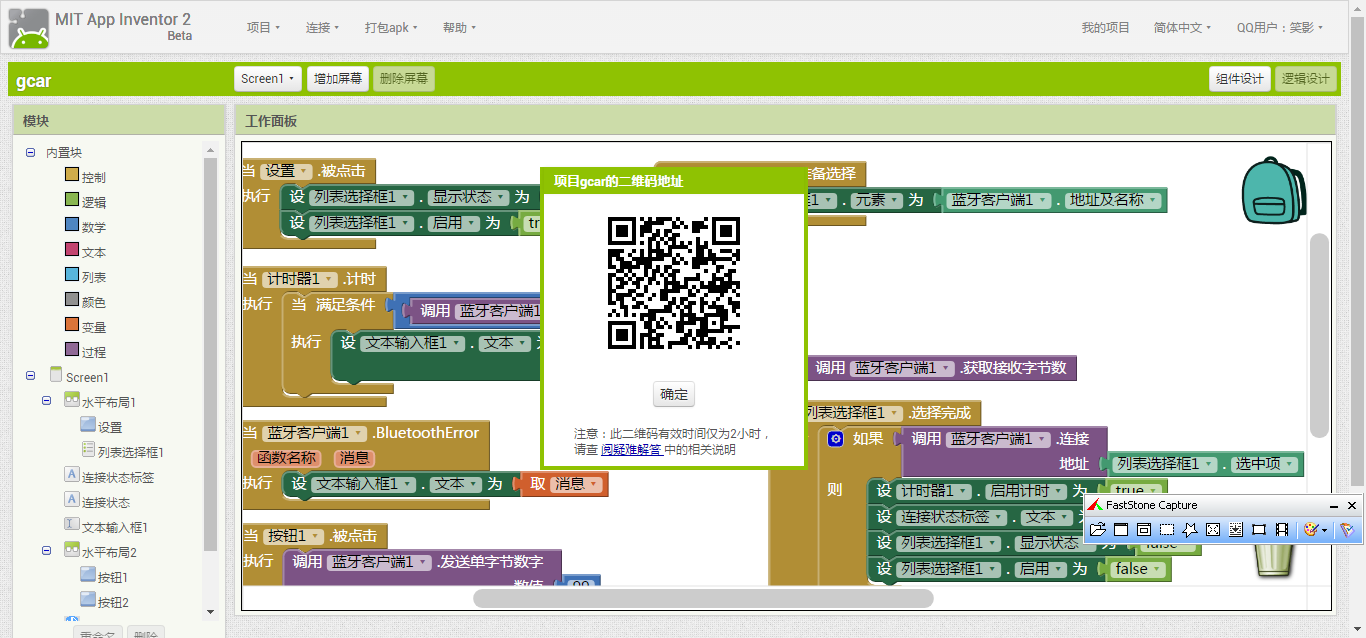The image size is (1366, 638).
Task: Open the QQ用户：笑影 account dropdown
Action: [x=1279, y=28]
